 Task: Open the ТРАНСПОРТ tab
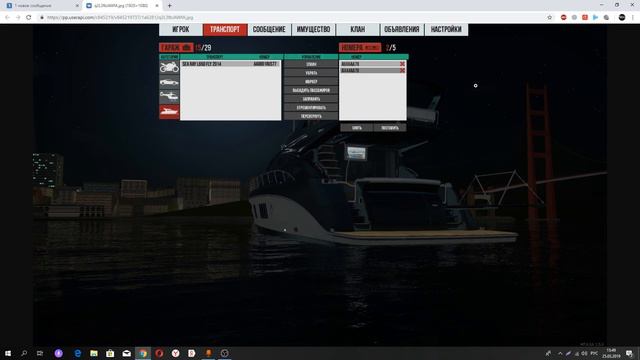225,29
